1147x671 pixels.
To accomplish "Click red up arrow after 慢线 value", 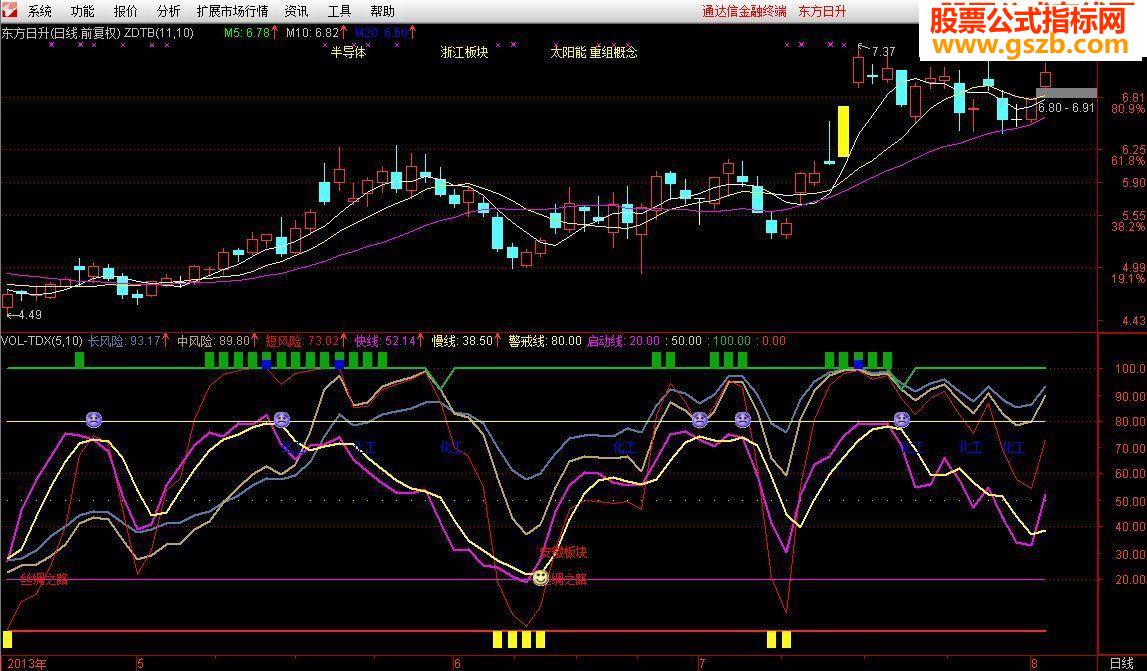I will click(x=498, y=340).
